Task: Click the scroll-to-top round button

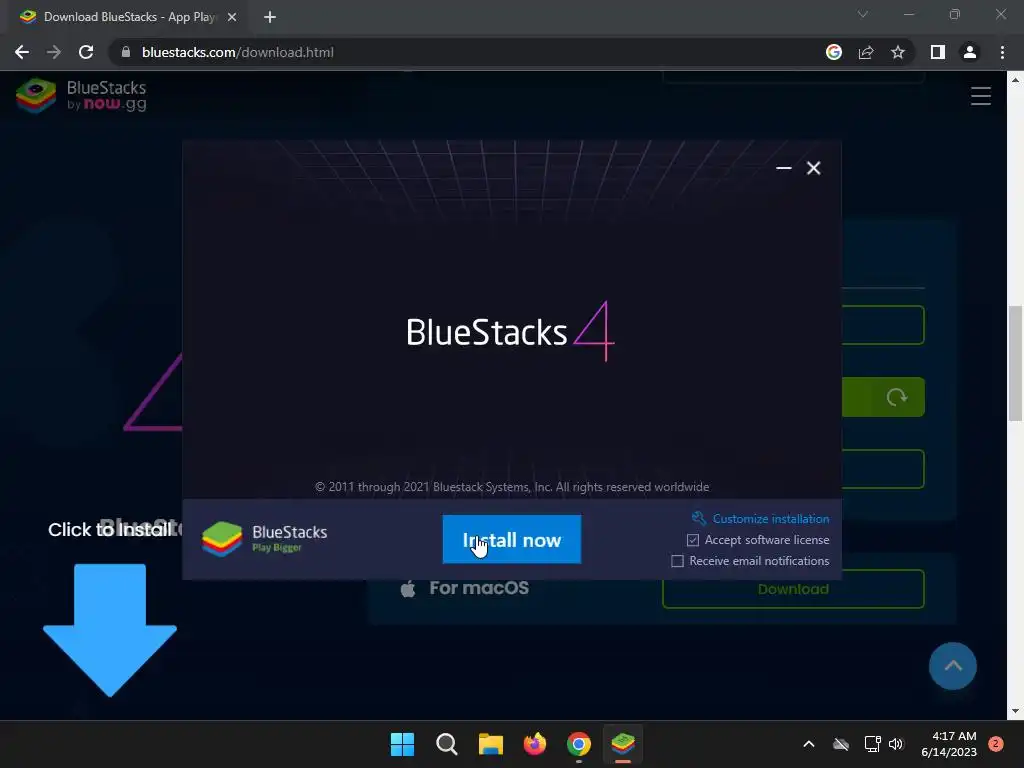Action: click(953, 666)
